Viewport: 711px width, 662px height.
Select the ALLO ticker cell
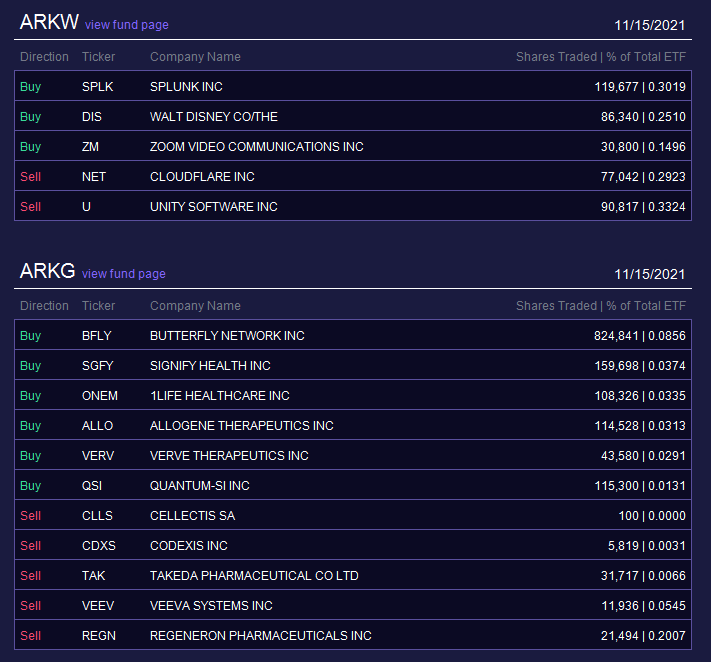(97, 425)
